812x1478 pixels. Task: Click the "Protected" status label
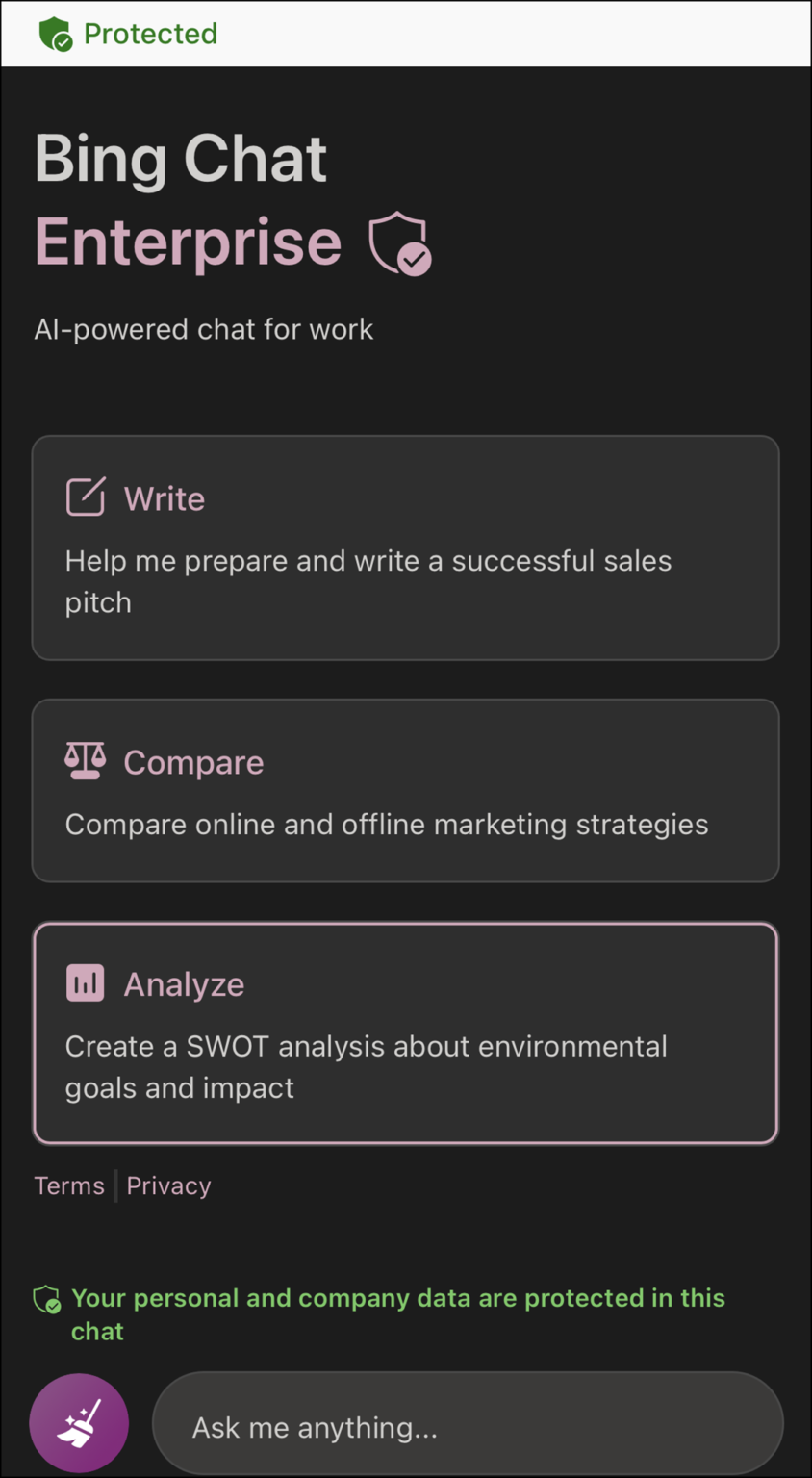150,34
